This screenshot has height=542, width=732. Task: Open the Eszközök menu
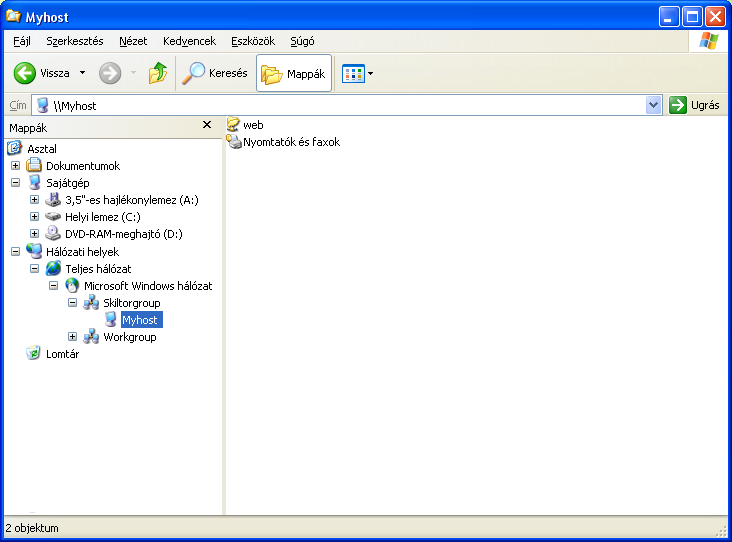pyautogui.click(x=253, y=41)
